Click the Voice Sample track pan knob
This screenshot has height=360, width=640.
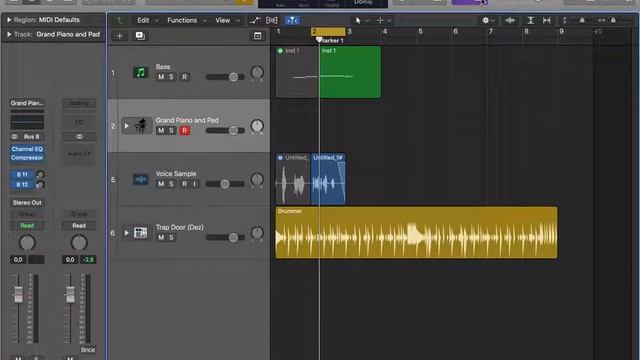(x=257, y=180)
